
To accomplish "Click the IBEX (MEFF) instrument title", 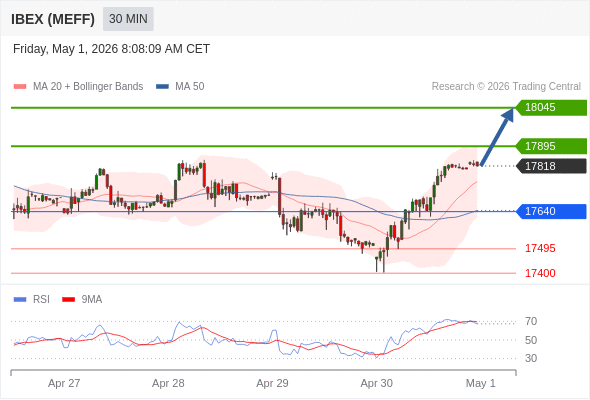I will tap(53, 19).
